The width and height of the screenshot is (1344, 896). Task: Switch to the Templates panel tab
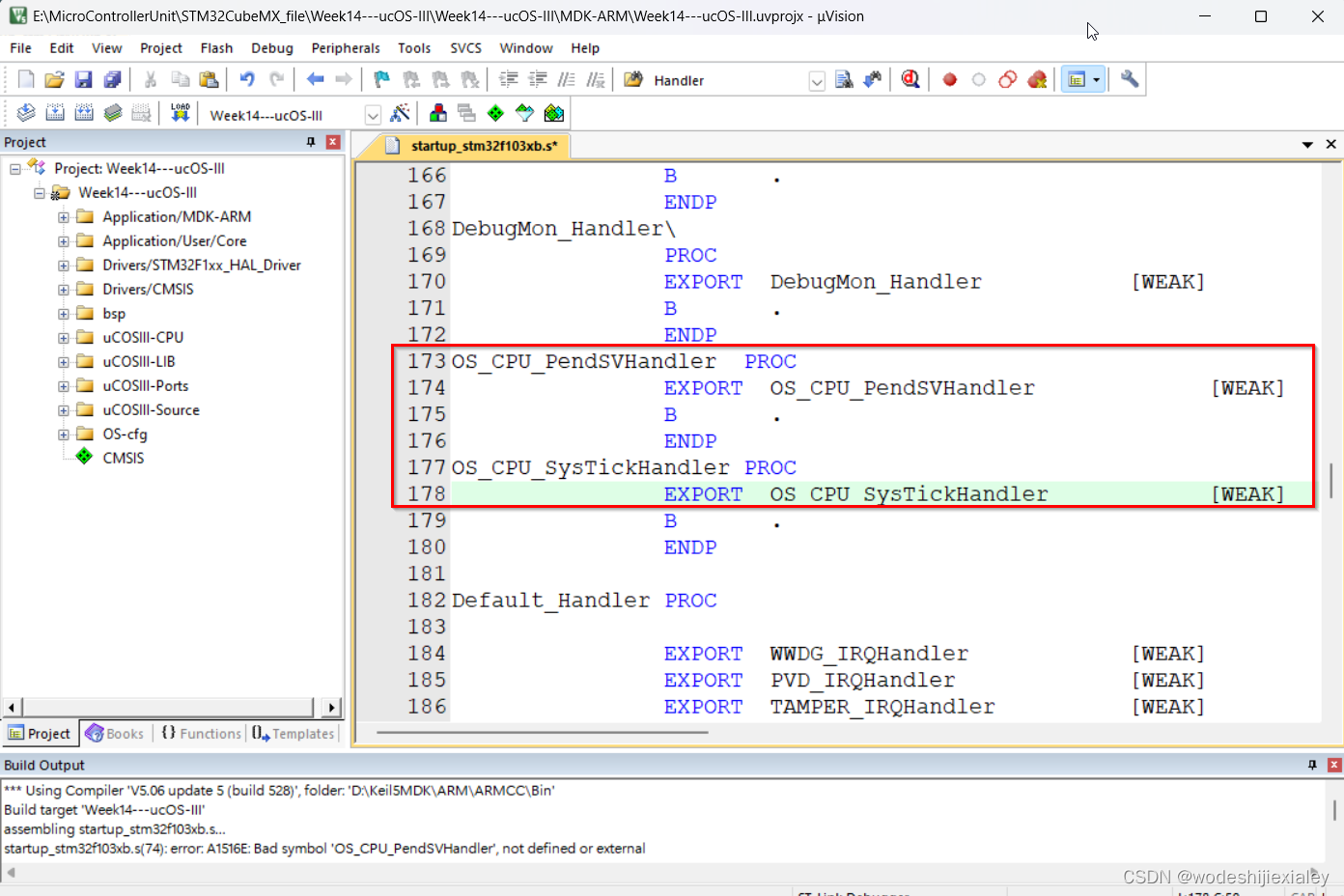[x=294, y=734]
